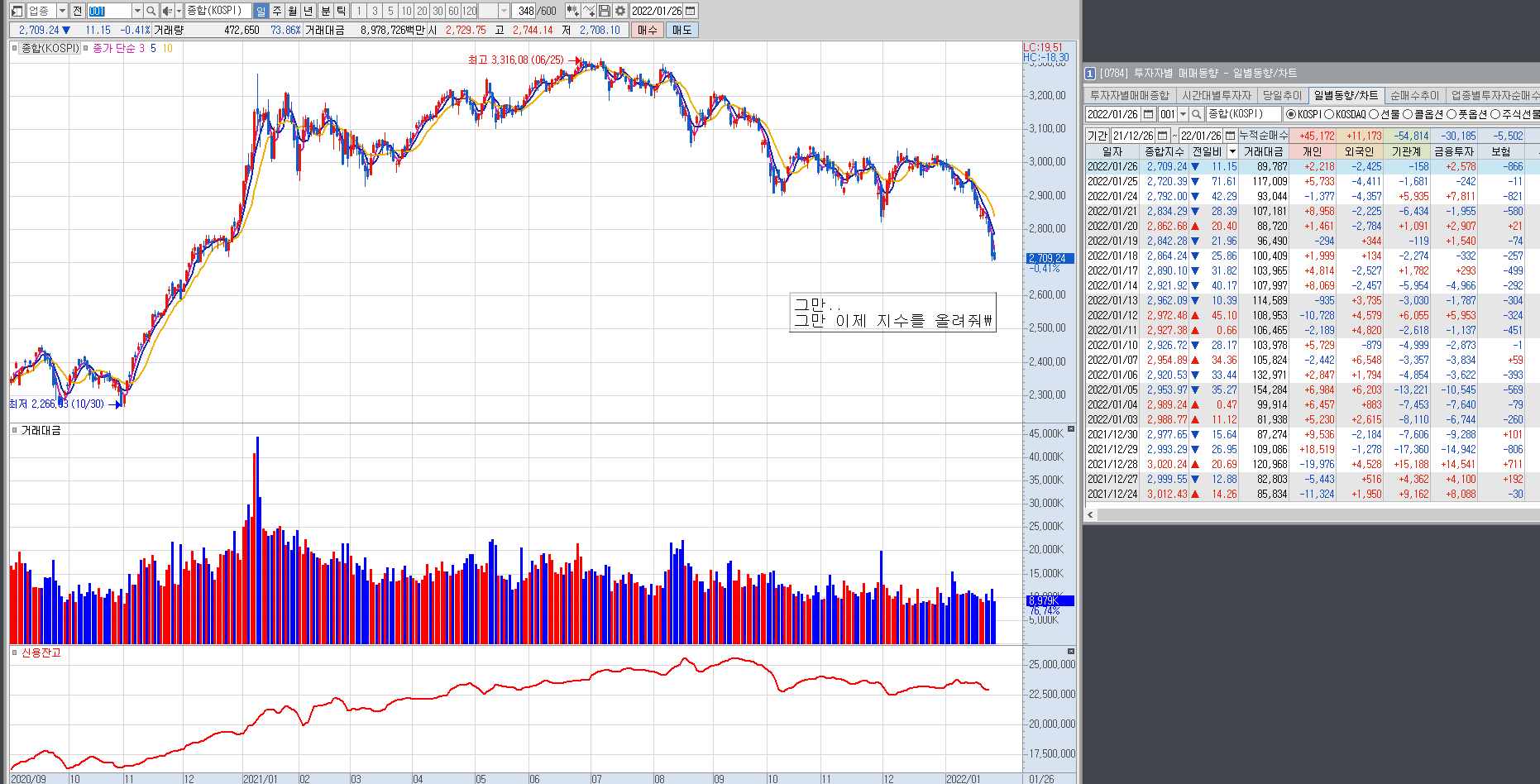Viewport: 1540px width, 784px height.
Task: Click the small square marker before 종합(KOSPI) legend
Action: 15,48
